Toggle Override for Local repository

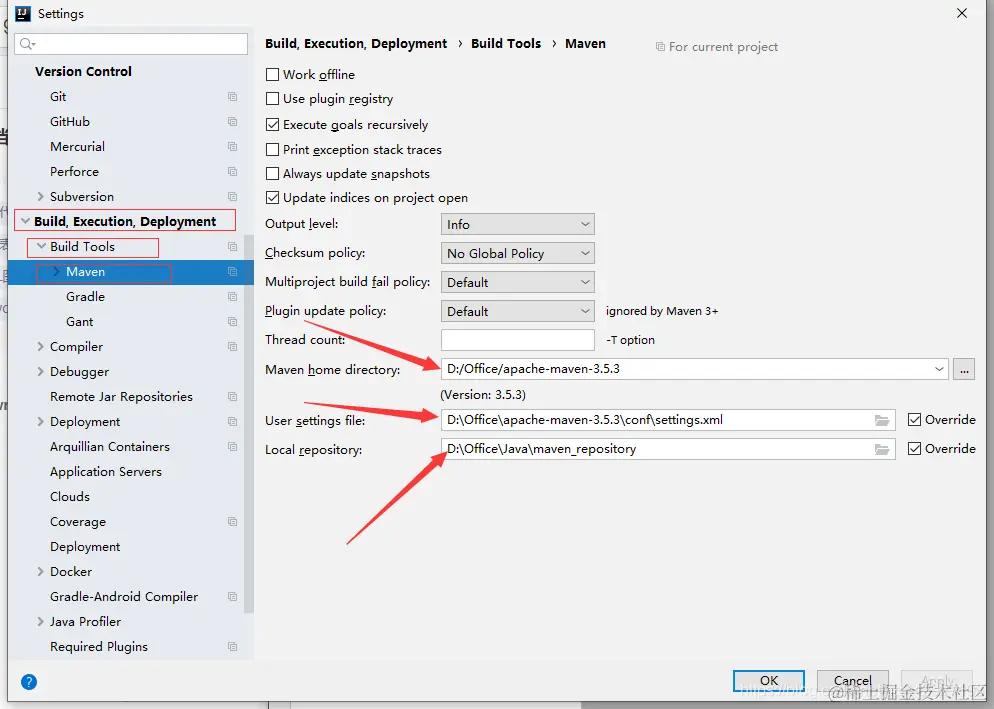coord(914,449)
